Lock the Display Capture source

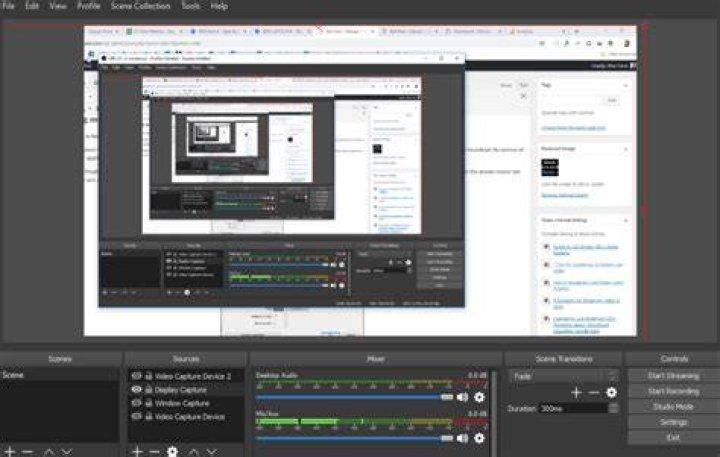pos(149,389)
